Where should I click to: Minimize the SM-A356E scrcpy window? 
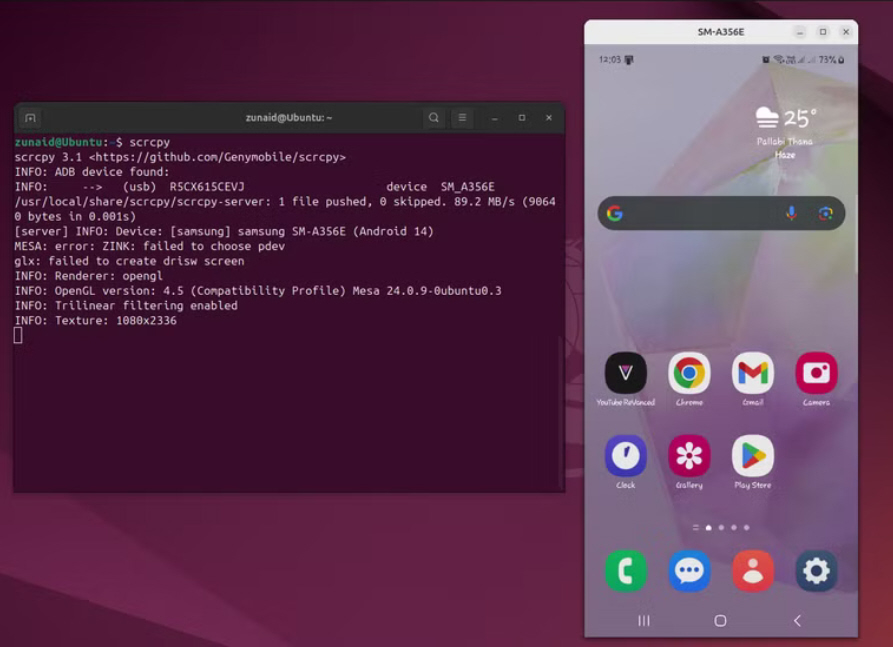pyautogui.click(x=800, y=32)
